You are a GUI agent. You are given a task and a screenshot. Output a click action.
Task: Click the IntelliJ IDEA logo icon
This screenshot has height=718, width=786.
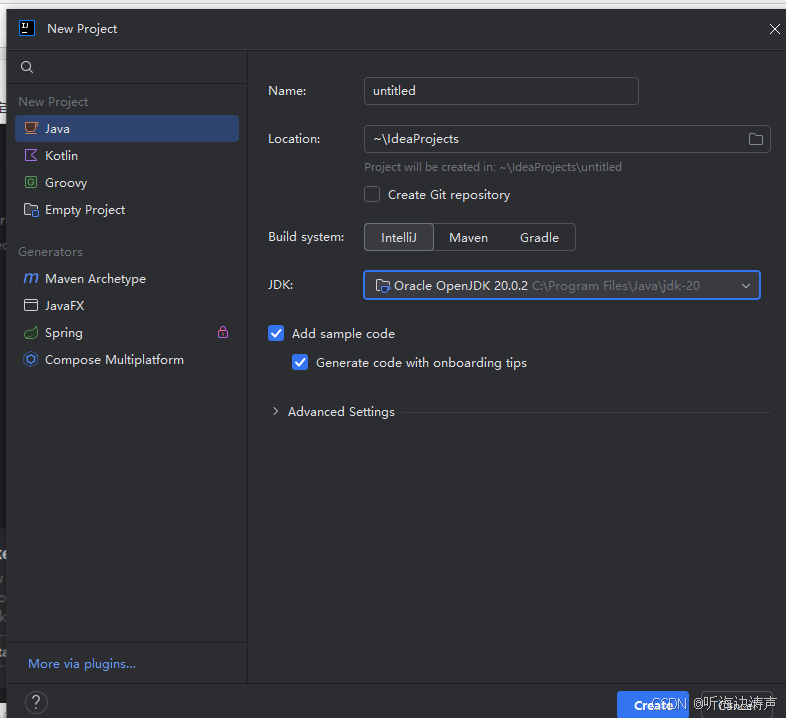click(x=27, y=28)
